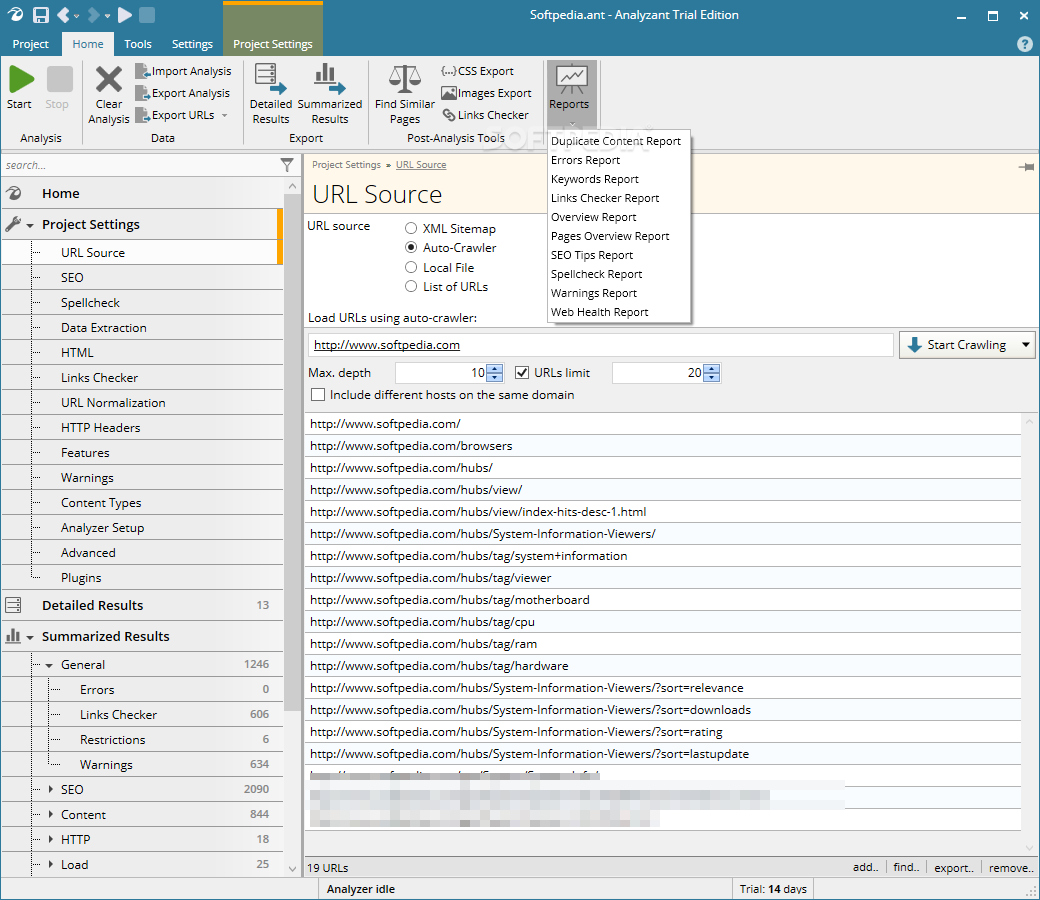Open Plugins settings in sidebar
The height and width of the screenshot is (900, 1040).
pyautogui.click(x=142, y=578)
